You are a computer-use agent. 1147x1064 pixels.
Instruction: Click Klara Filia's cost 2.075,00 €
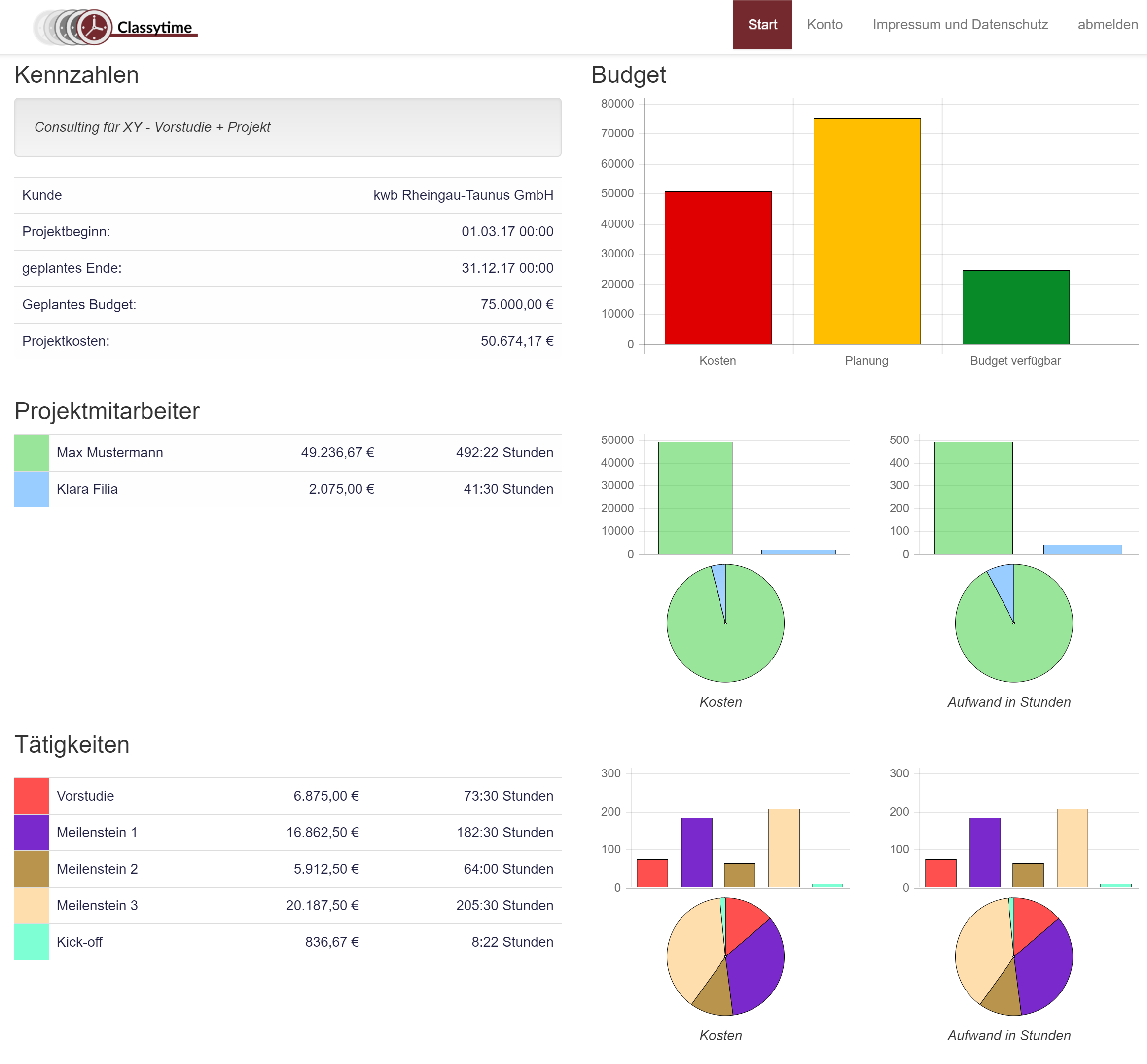tap(341, 489)
